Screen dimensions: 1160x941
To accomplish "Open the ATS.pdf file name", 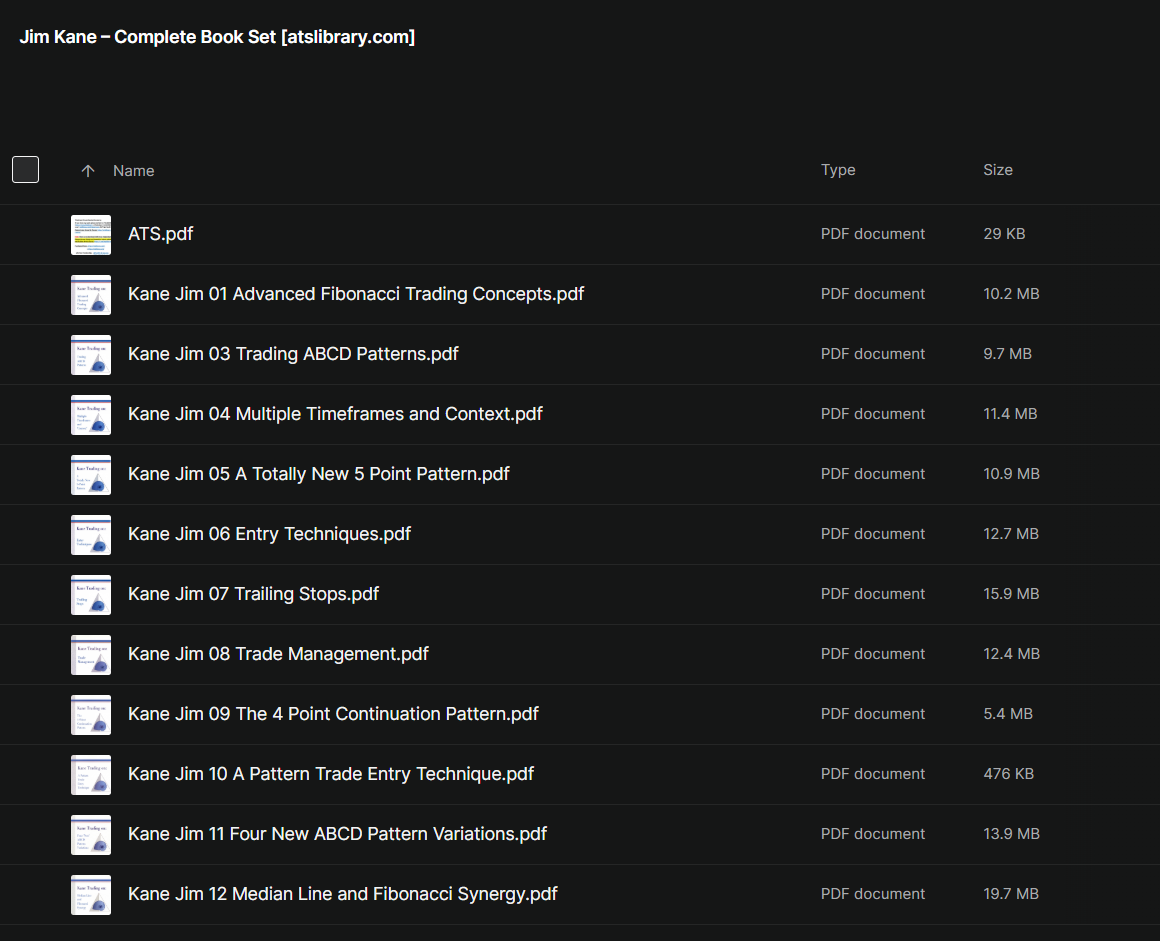I will point(161,234).
